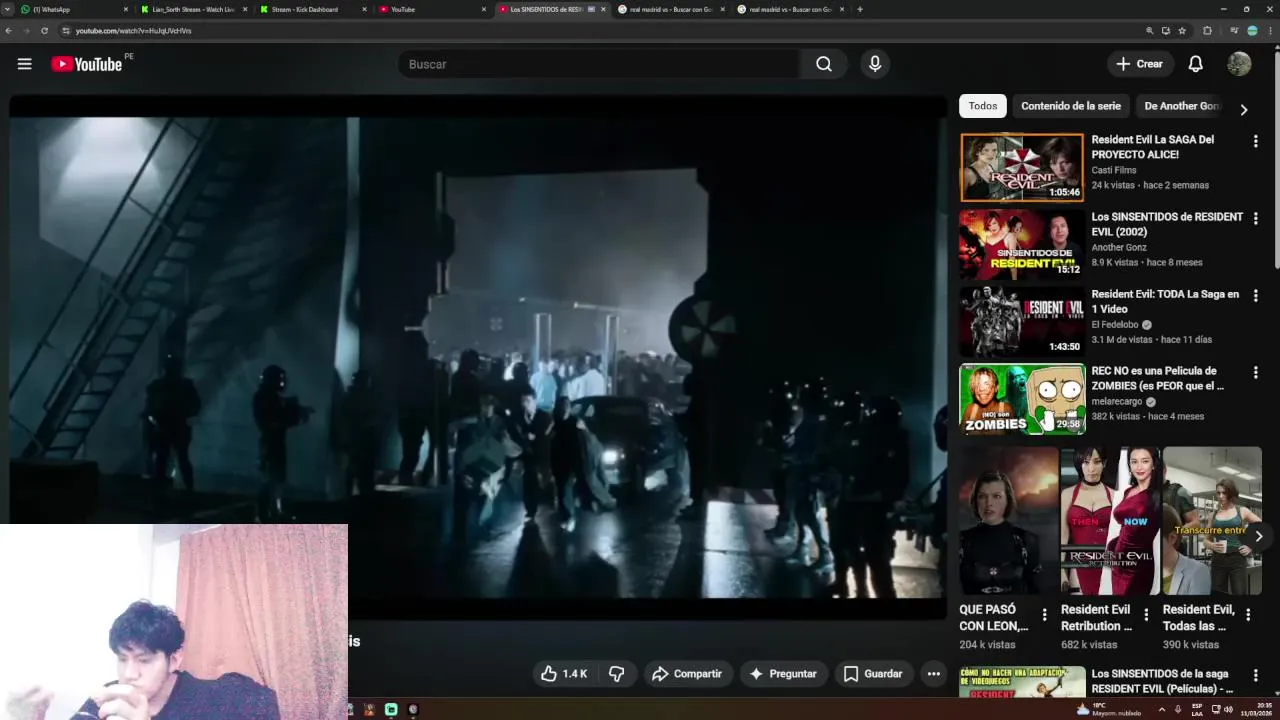This screenshot has height=720, width=1280.
Task: Open the notifications bell
Action: pyautogui.click(x=1195, y=64)
